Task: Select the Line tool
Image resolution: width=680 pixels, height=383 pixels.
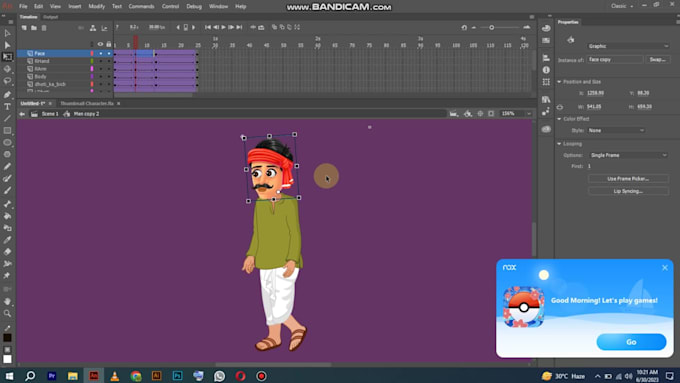Action: pos(7,118)
